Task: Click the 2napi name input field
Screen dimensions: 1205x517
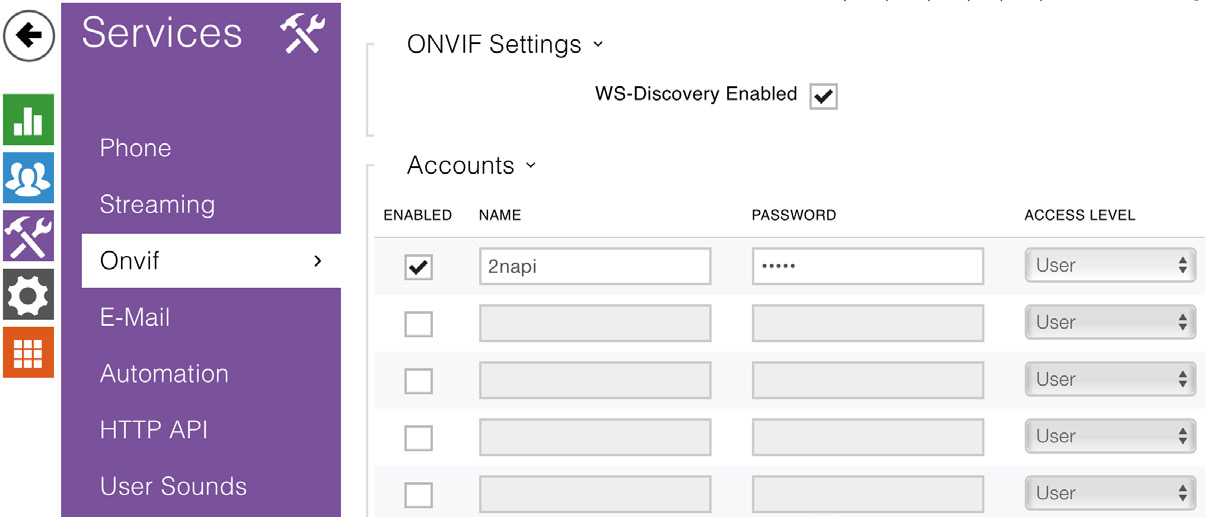Action: pos(594,267)
